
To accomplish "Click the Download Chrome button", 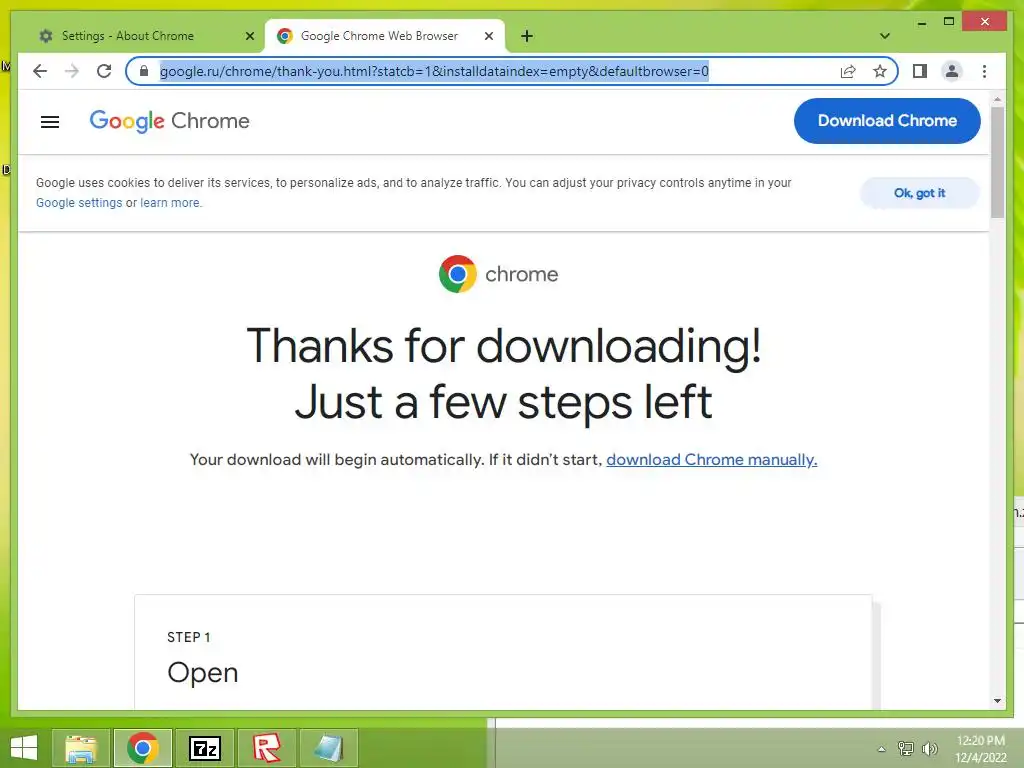I will coord(887,121).
